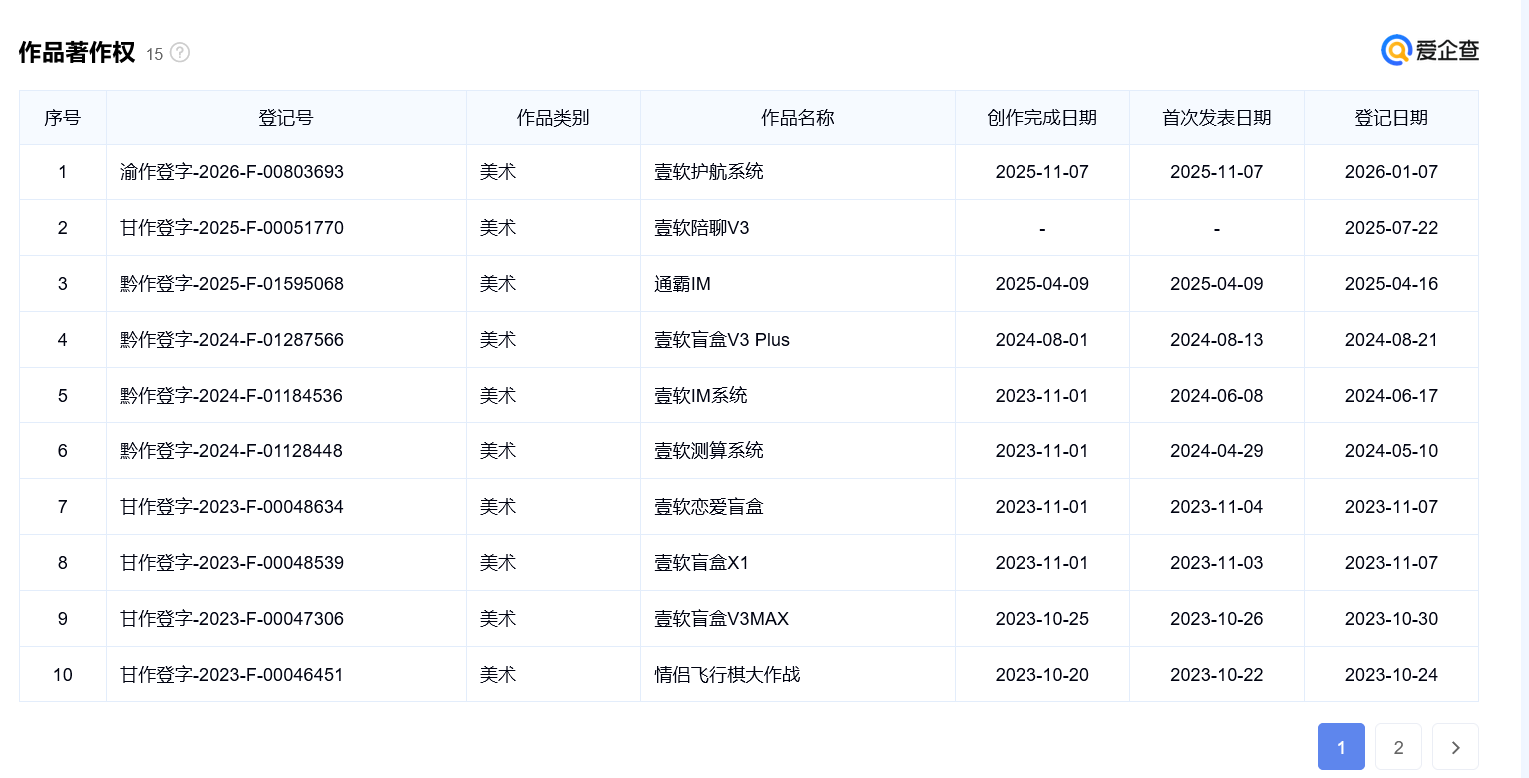Click the 首次发表日期 column header
Image resolution: width=1529 pixels, height=778 pixels.
(1216, 117)
